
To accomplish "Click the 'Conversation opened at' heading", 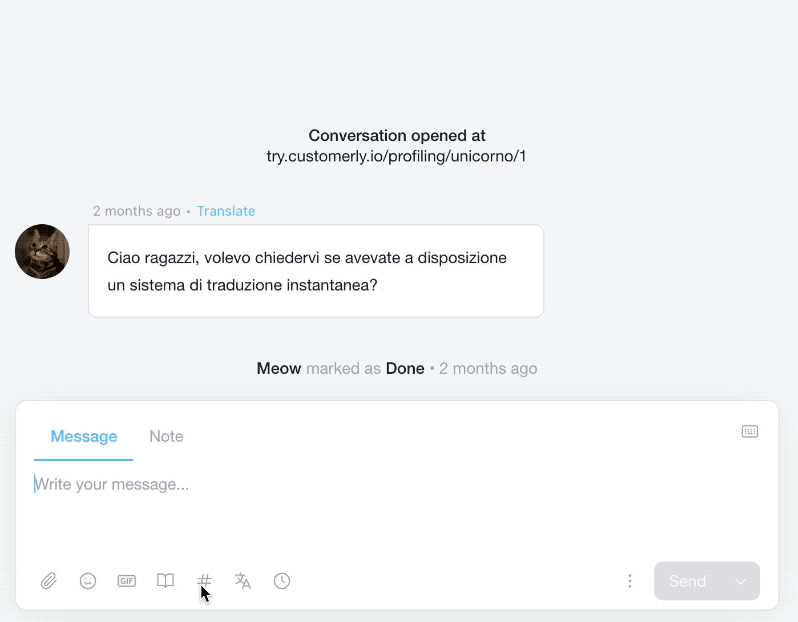I will tap(397, 135).
